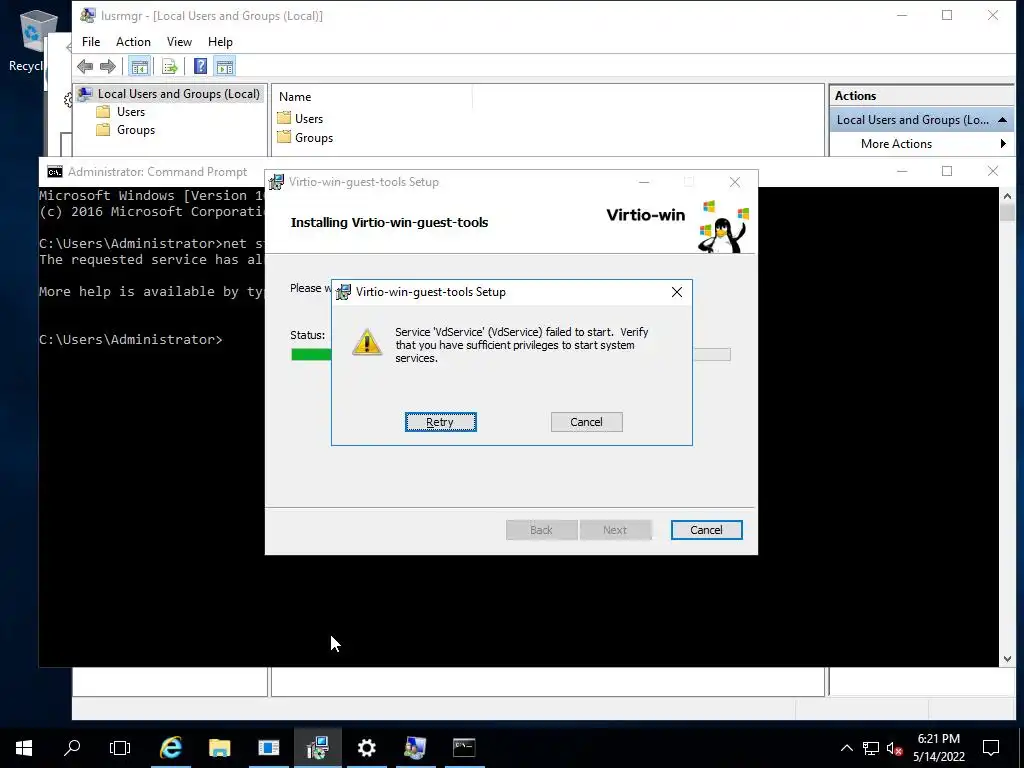Click the Export List toolbar icon

pyautogui.click(x=170, y=66)
